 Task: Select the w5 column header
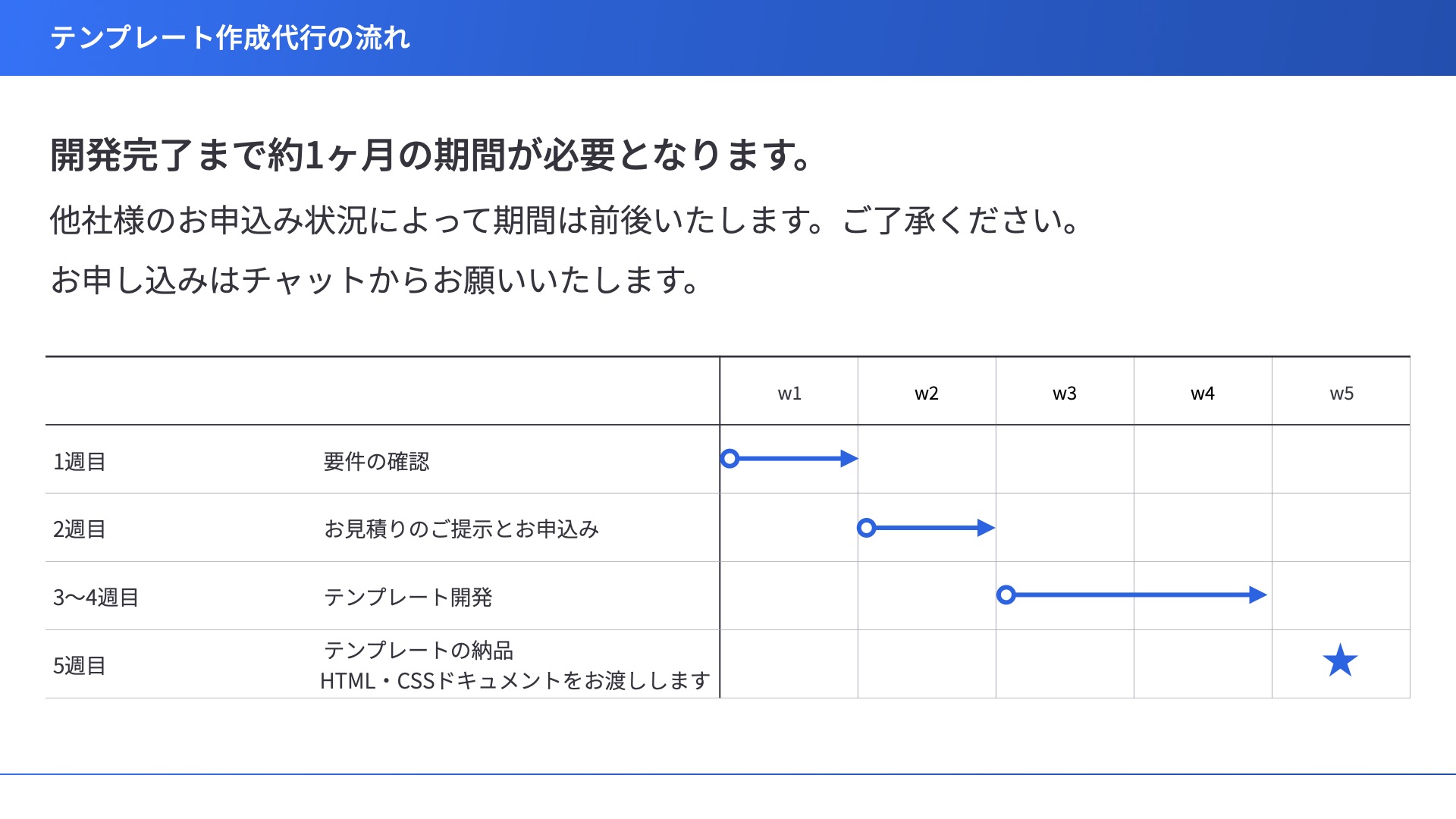pos(1341,394)
